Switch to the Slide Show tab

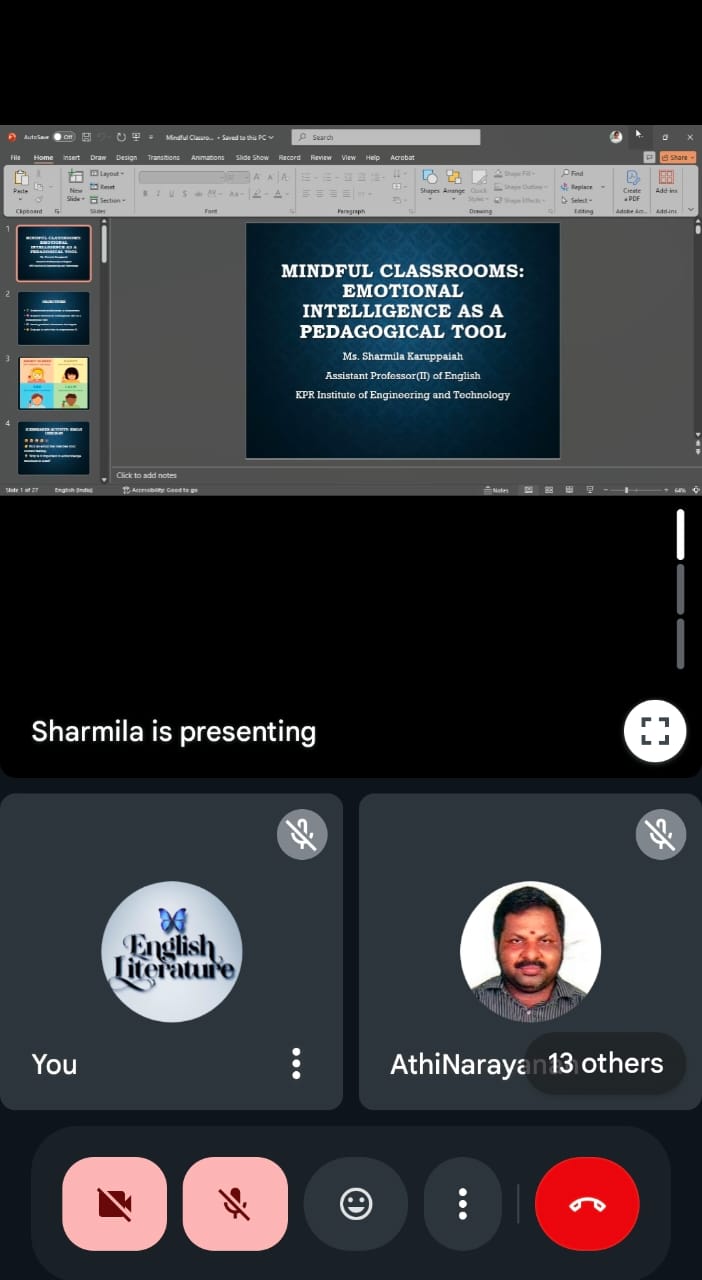tap(252, 158)
